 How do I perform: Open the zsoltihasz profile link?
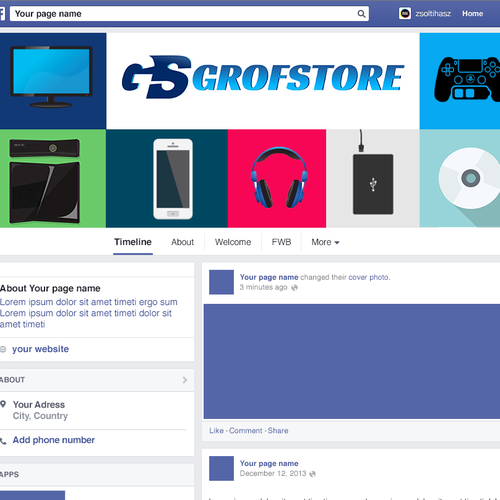coord(433,14)
